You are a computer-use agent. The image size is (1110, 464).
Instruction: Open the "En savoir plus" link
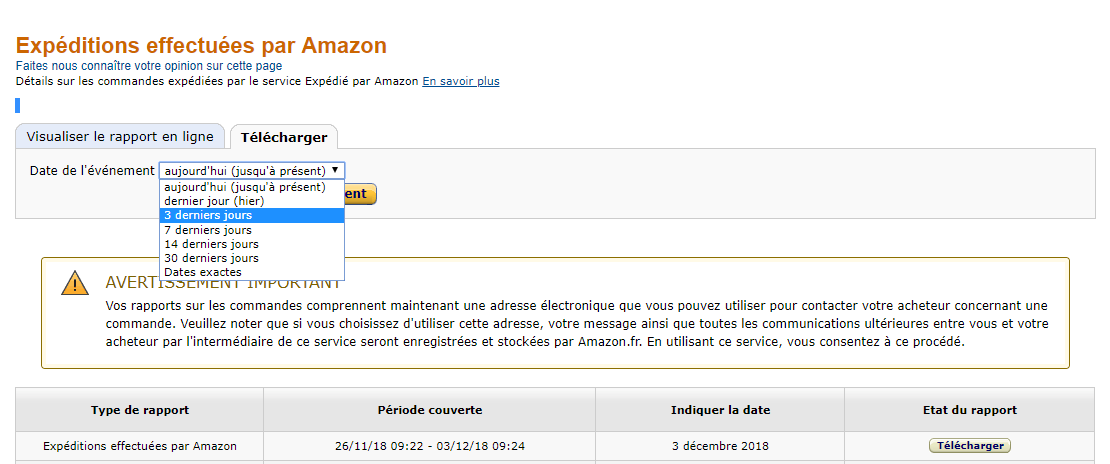(461, 81)
